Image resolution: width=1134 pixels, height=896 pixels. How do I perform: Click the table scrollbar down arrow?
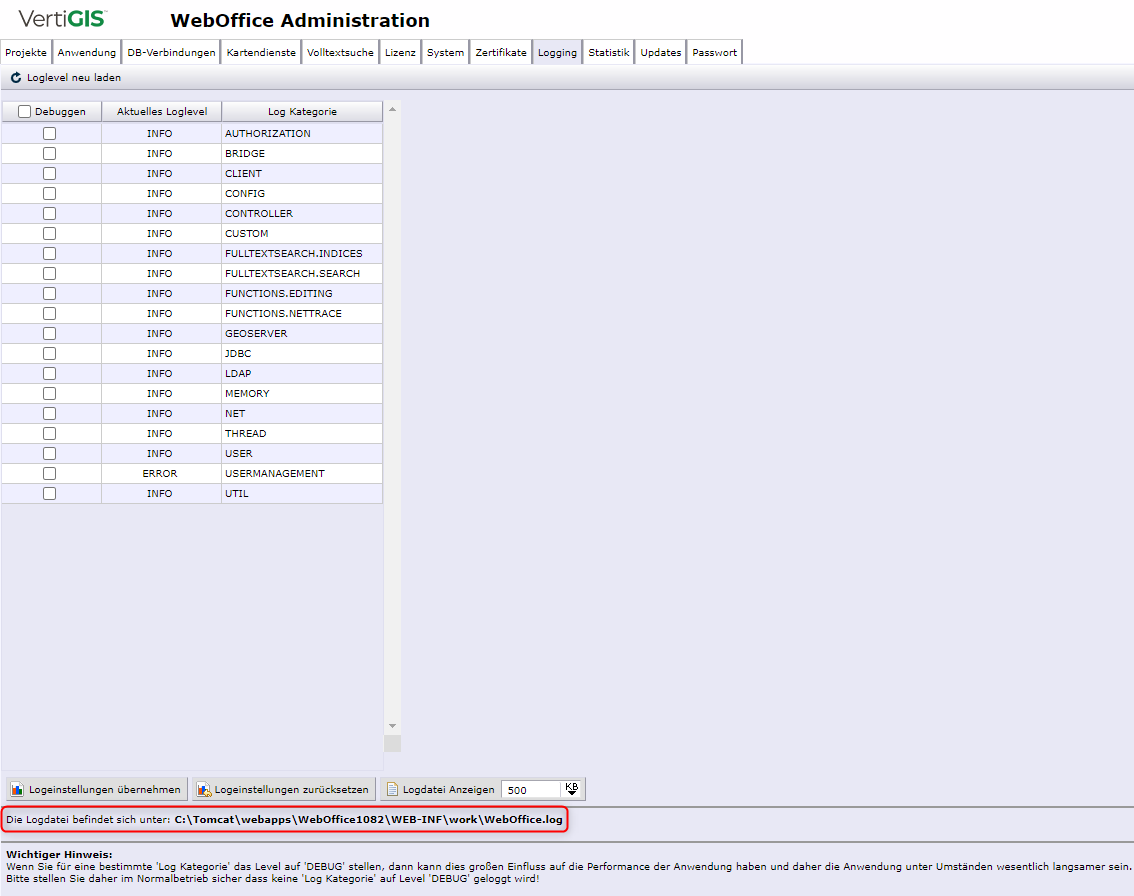pos(392,726)
